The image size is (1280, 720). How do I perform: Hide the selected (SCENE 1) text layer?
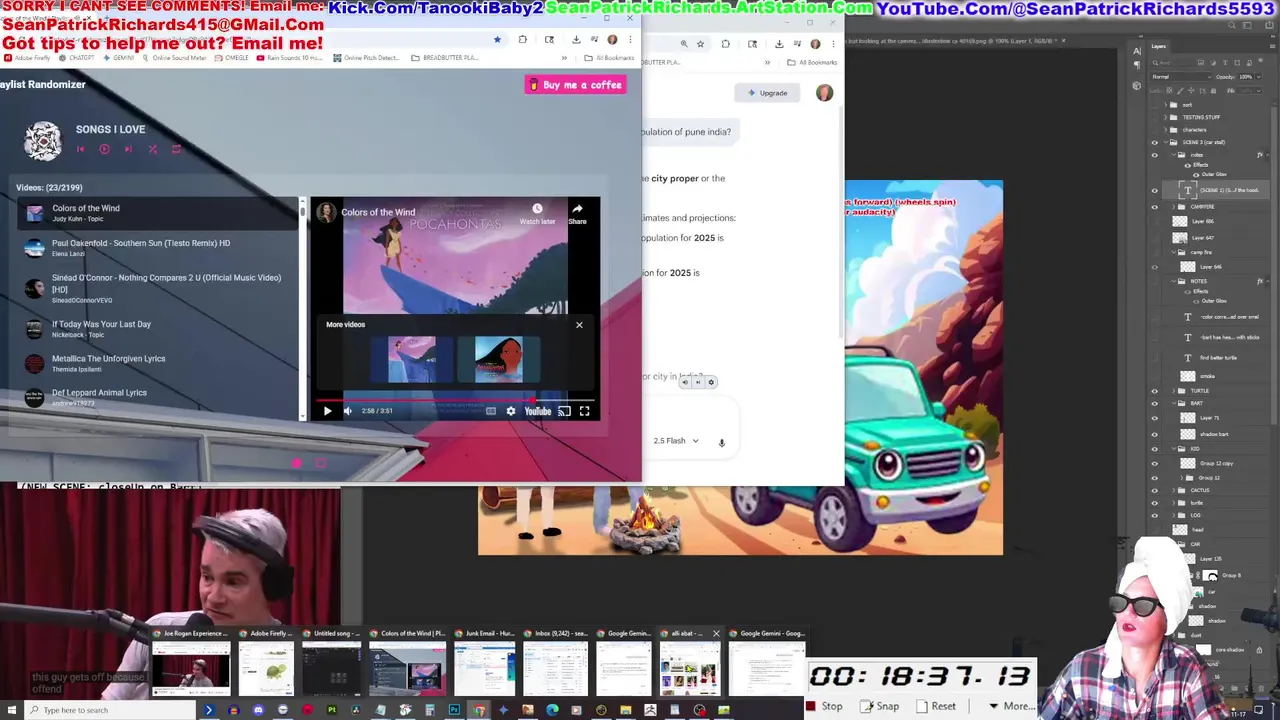[x=1155, y=190]
